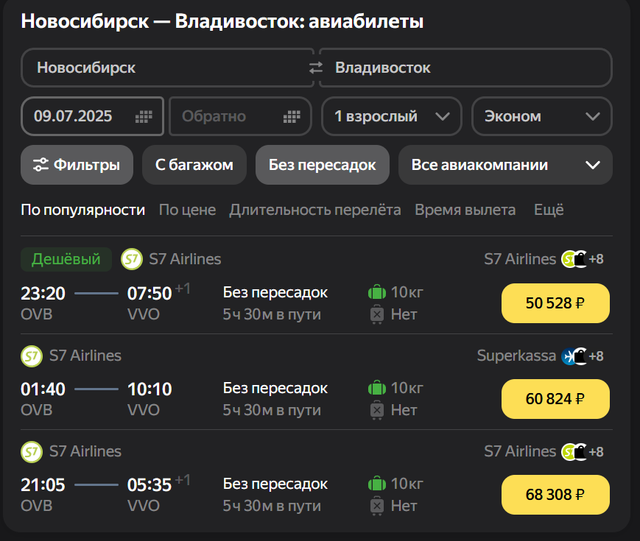Sort by Время вылета
The image size is (640, 541).
(x=465, y=210)
